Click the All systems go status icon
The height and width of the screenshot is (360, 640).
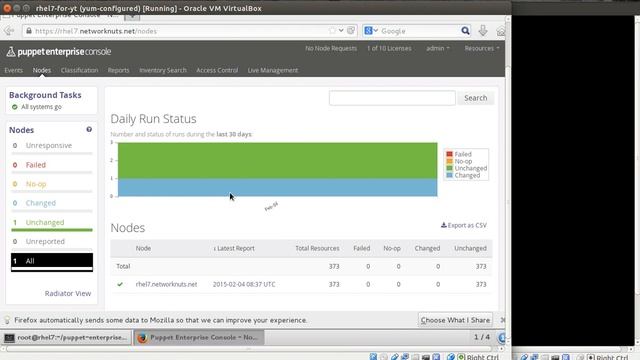pyautogui.click(x=15, y=107)
